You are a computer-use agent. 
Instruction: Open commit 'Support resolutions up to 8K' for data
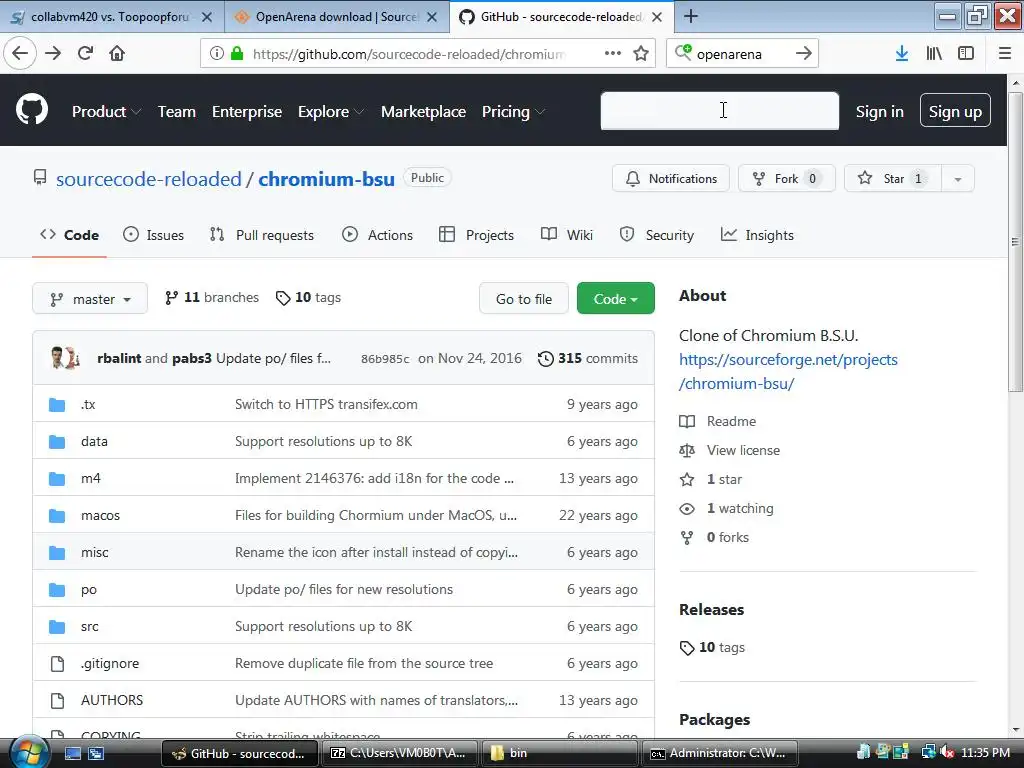[x=323, y=441]
